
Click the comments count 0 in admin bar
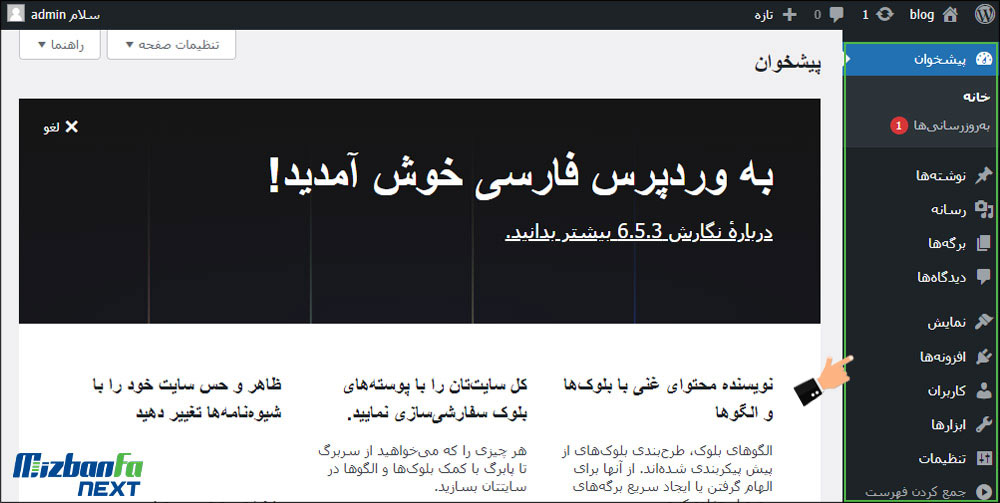pyautogui.click(x=818, y=14)
